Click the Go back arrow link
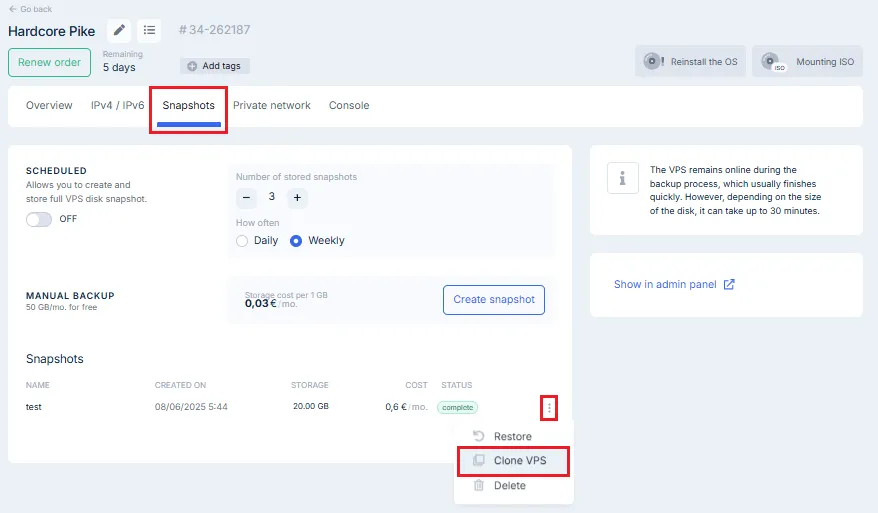 coord(30,9)
